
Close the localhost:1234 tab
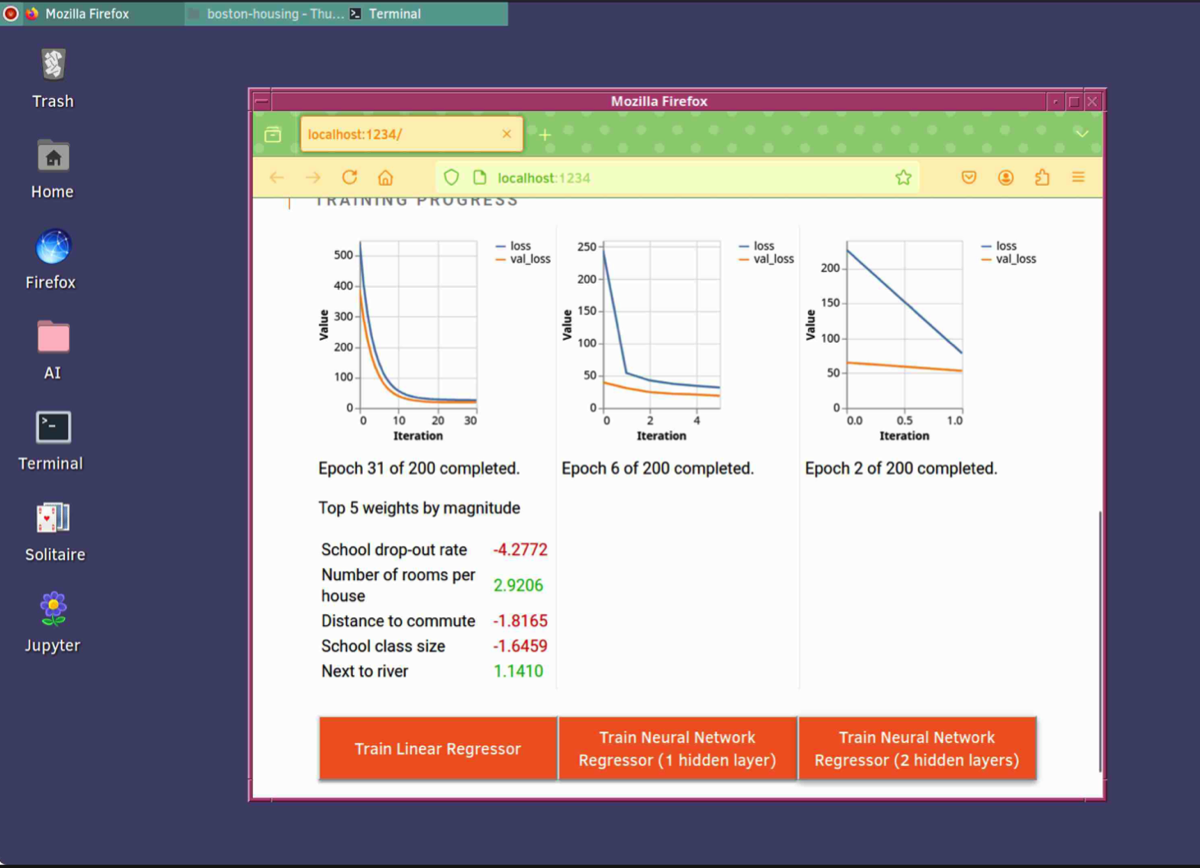(506, 134)
